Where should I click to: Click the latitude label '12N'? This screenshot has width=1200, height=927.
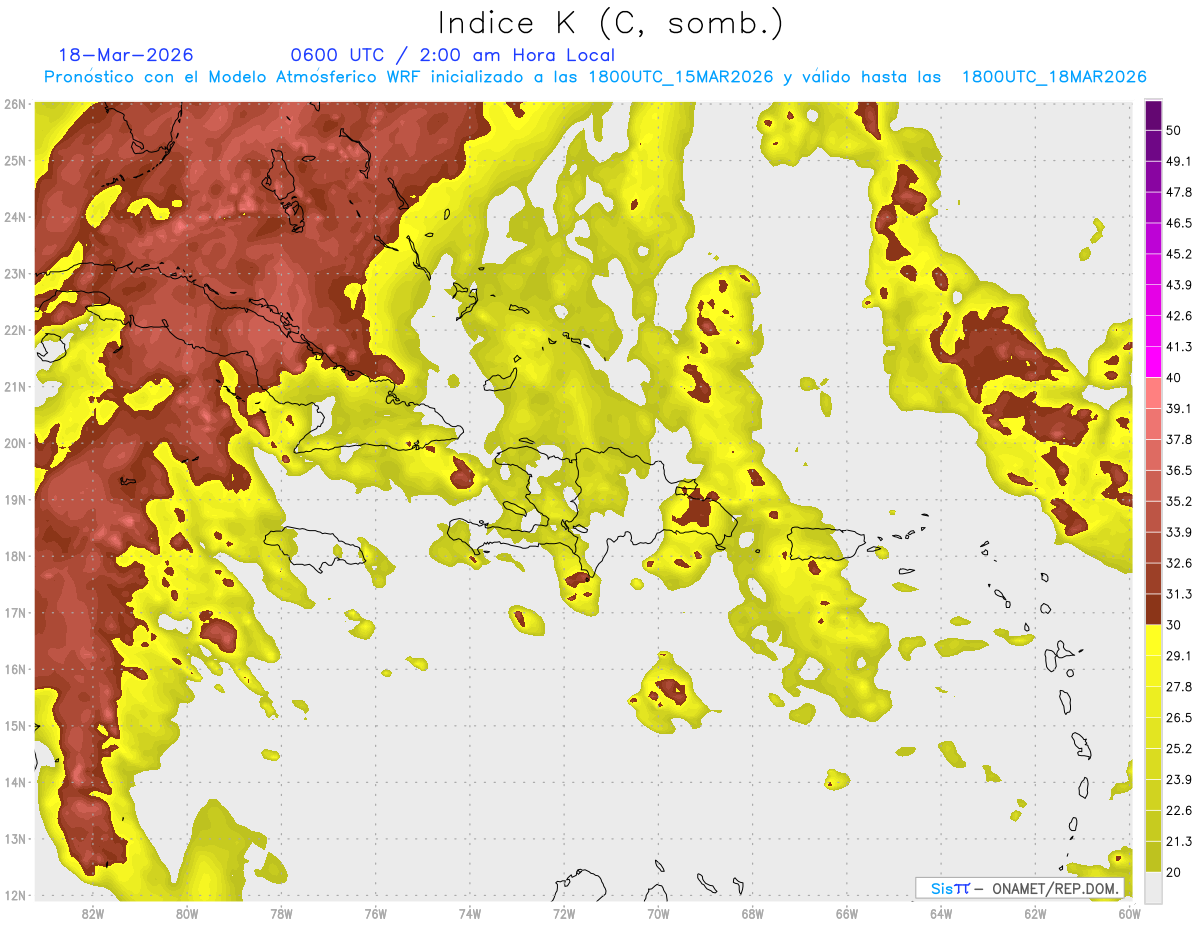coord(15,895)
